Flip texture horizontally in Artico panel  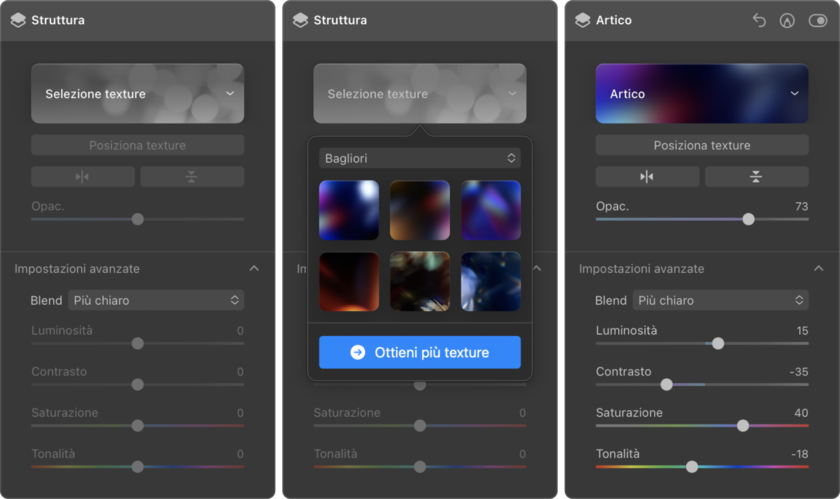coord(647,176)
